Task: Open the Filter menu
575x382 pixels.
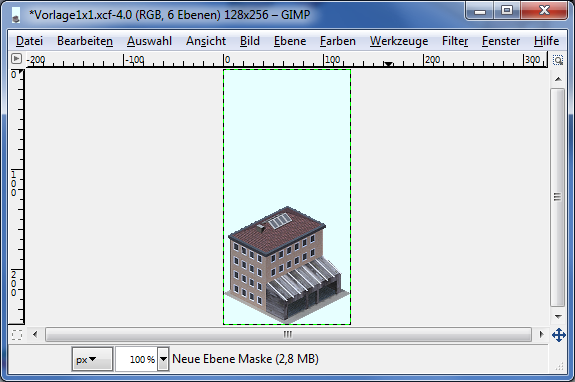Action: click(x=455, y=41)
